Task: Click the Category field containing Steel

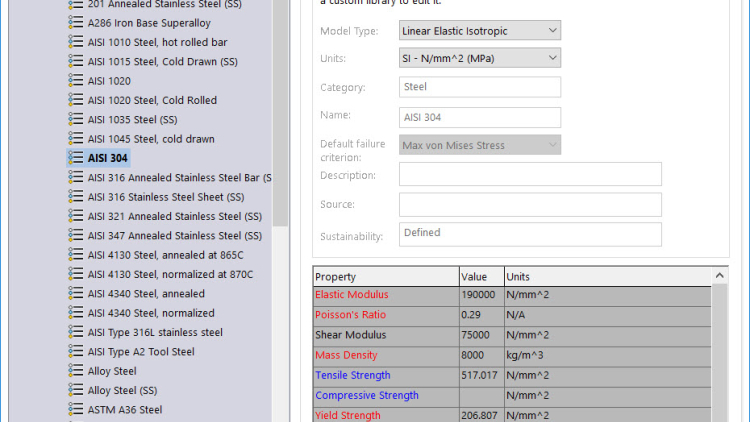Action: pyautogui.click(x=480, y=87)
